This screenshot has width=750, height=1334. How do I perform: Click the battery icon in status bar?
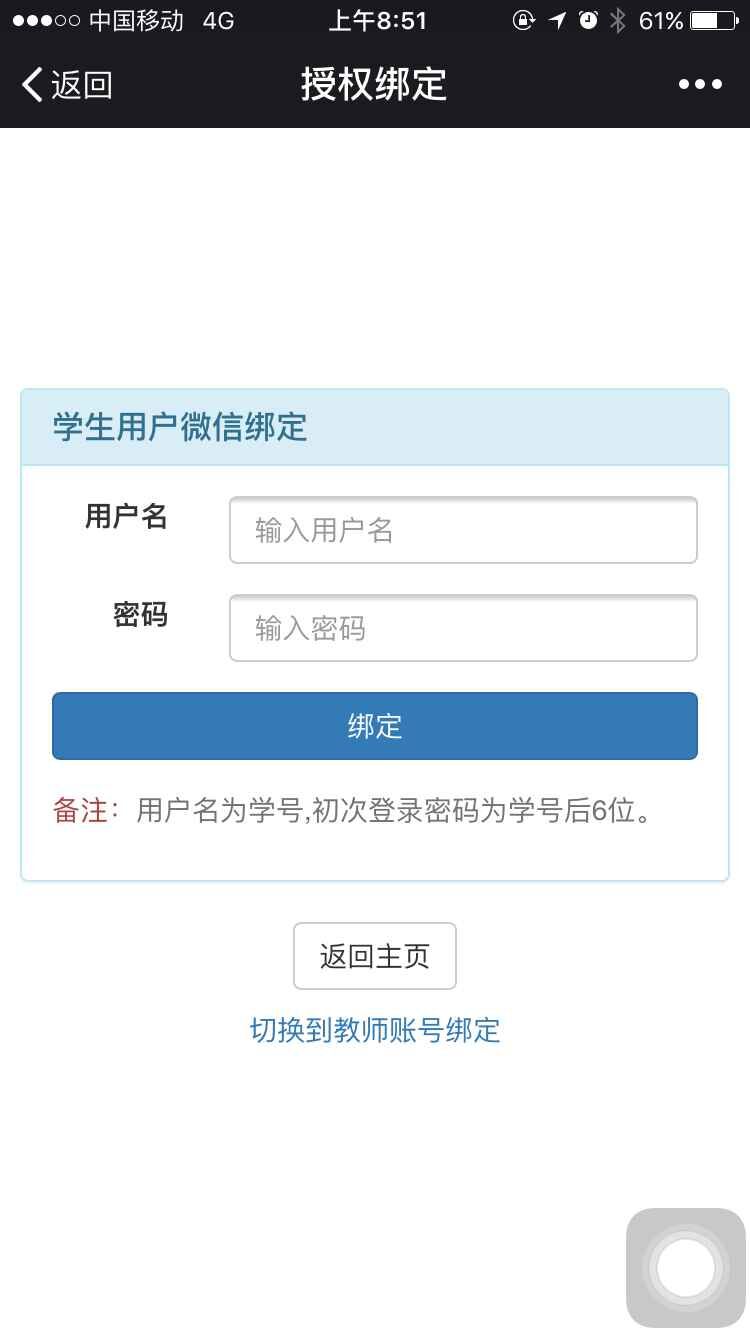[713, 21]
